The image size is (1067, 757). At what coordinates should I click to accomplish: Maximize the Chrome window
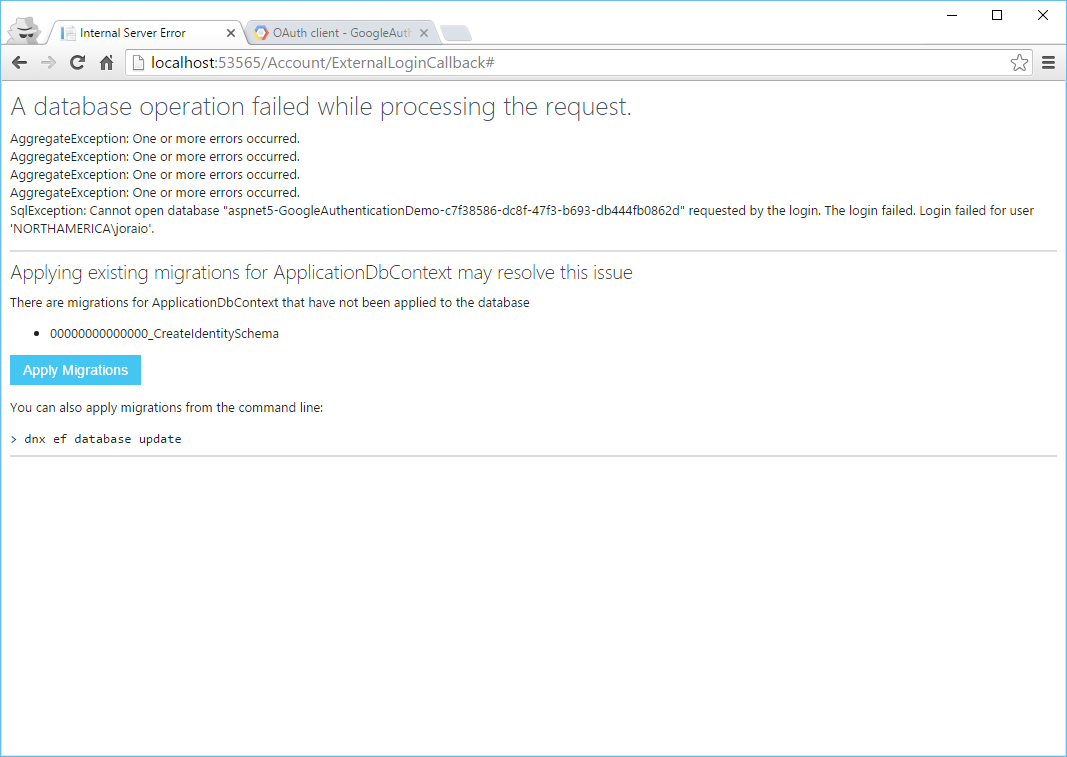click(x=997, y=15)
